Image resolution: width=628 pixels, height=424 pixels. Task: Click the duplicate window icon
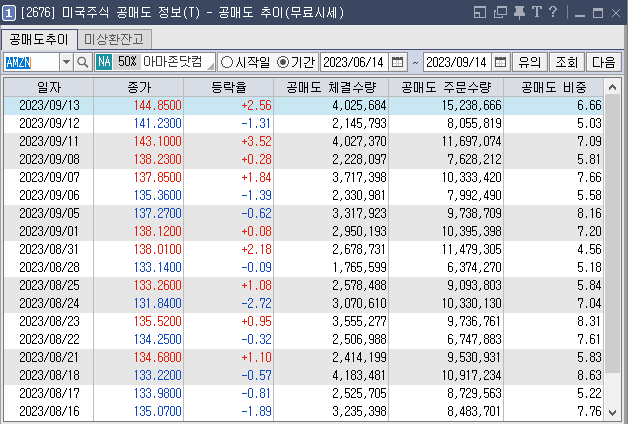point(500,12)
